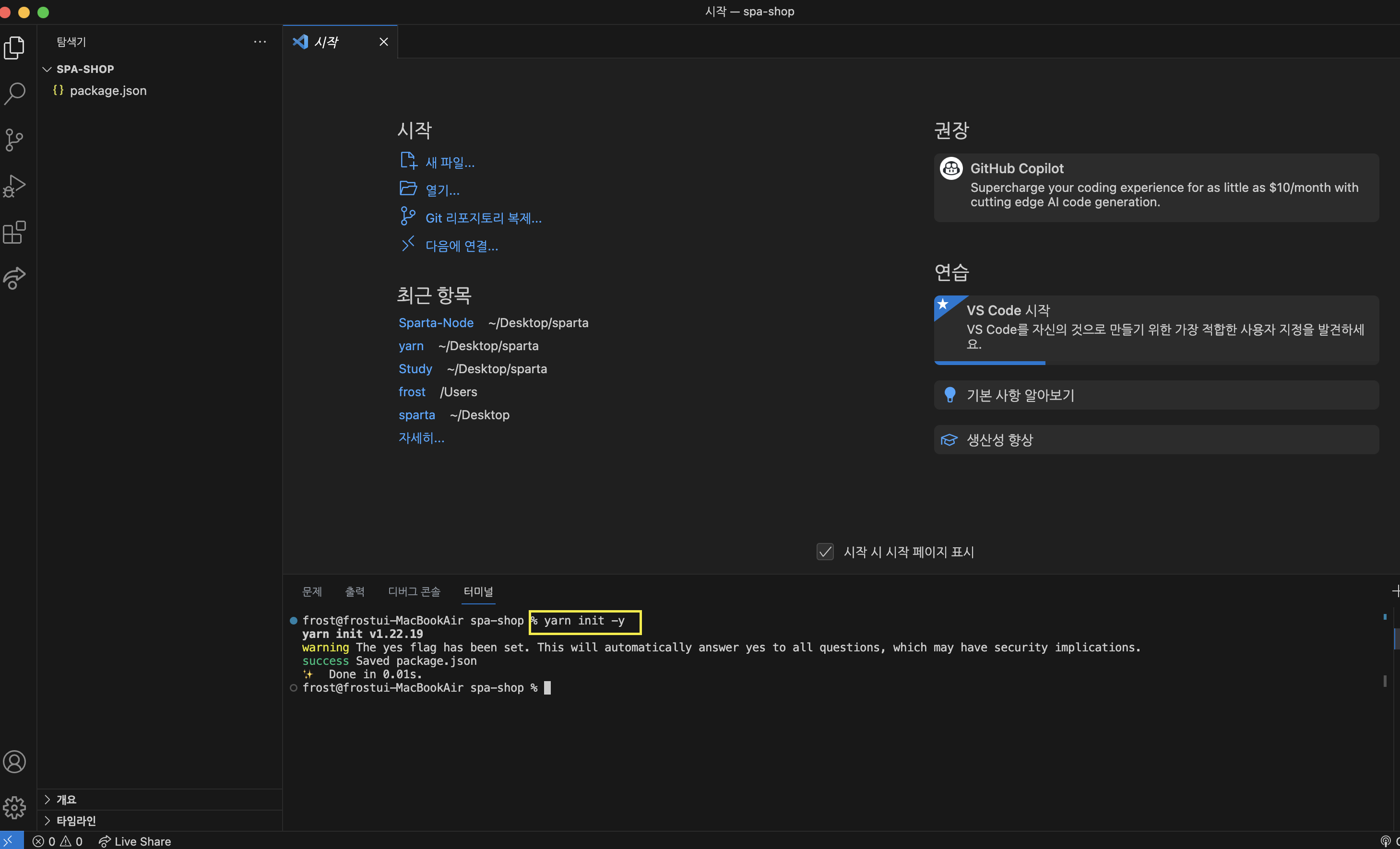The height and width of the screenshot is (849, 1400).
Task: Click errors and warnings status indicator
Action: (58, 841)
